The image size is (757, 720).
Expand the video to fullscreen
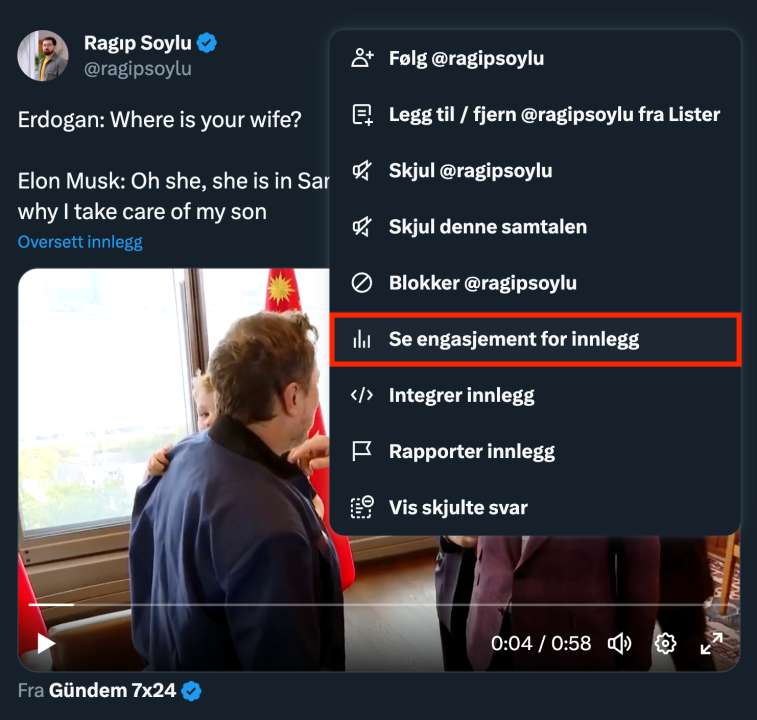tap(711, 643)
